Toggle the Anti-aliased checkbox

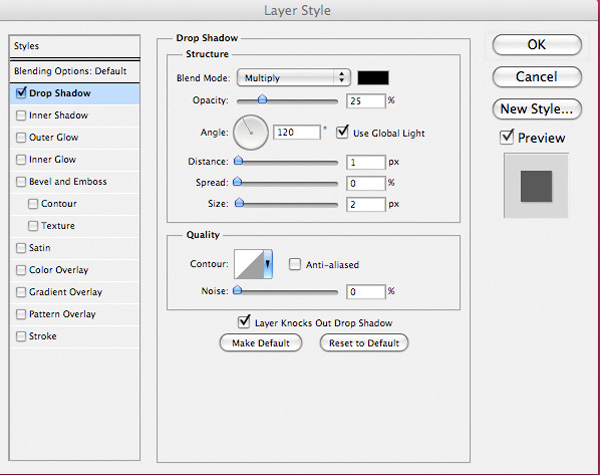pos(295,264)
